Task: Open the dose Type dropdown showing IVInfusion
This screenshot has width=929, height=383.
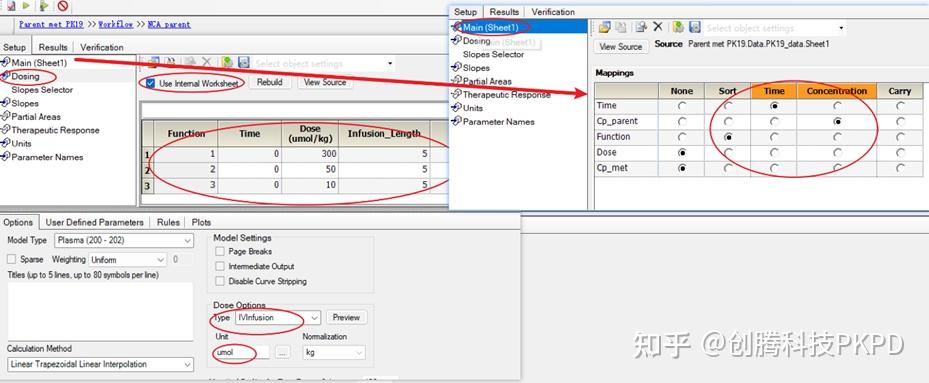Action: (x=277, y=317)
